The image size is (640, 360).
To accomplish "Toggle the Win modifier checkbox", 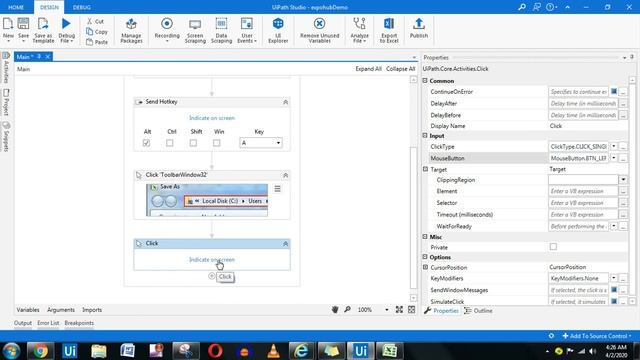I will pos(217,143).
